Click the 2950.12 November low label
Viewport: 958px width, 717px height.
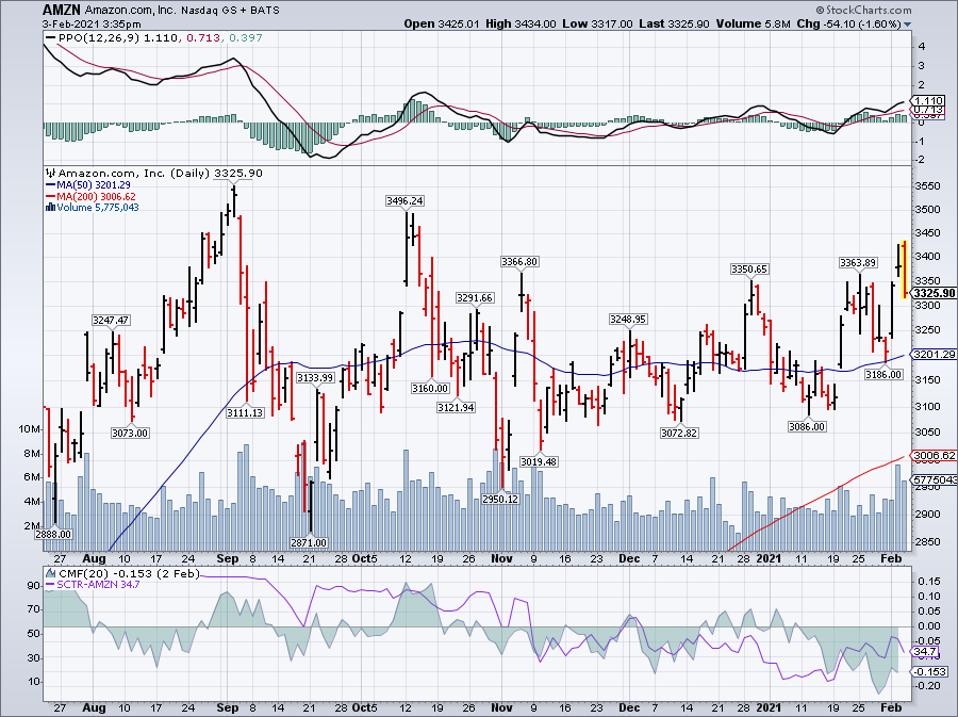[x=500, y=499]
